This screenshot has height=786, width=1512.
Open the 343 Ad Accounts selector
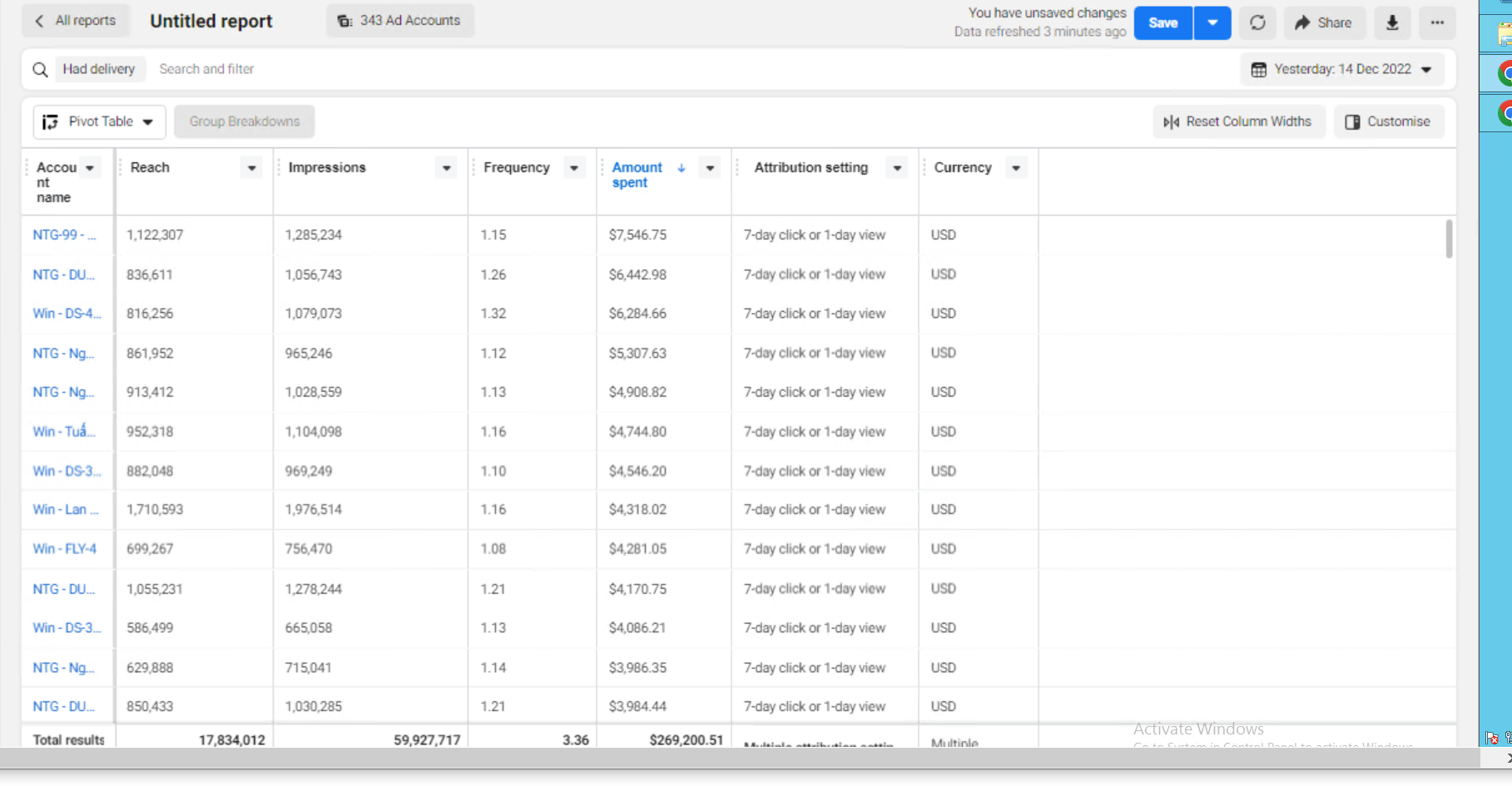[x=400, y=21]
